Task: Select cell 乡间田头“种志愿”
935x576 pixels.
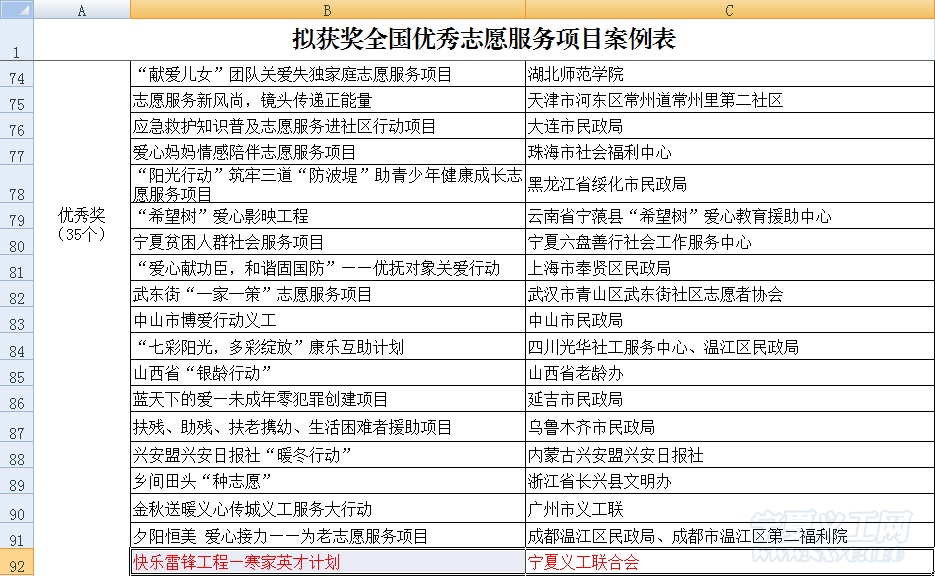Action: pos(327,481)
